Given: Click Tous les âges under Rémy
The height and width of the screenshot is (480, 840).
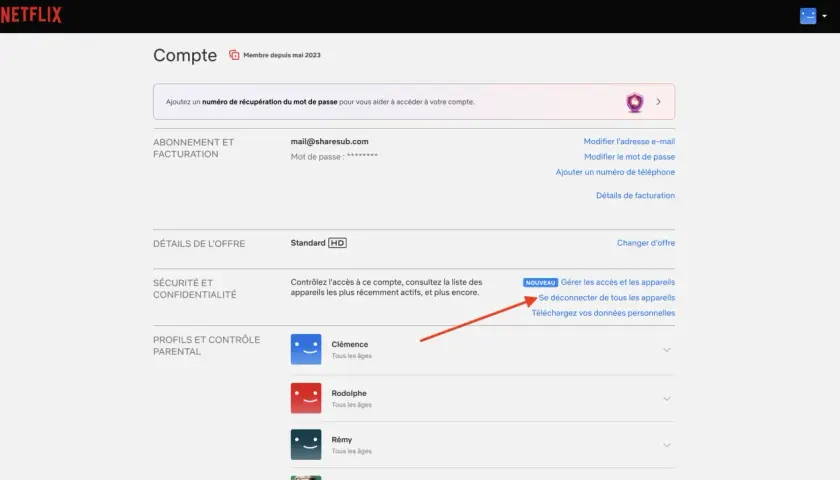Looking at the screenshot, I should tap(351, 451).
